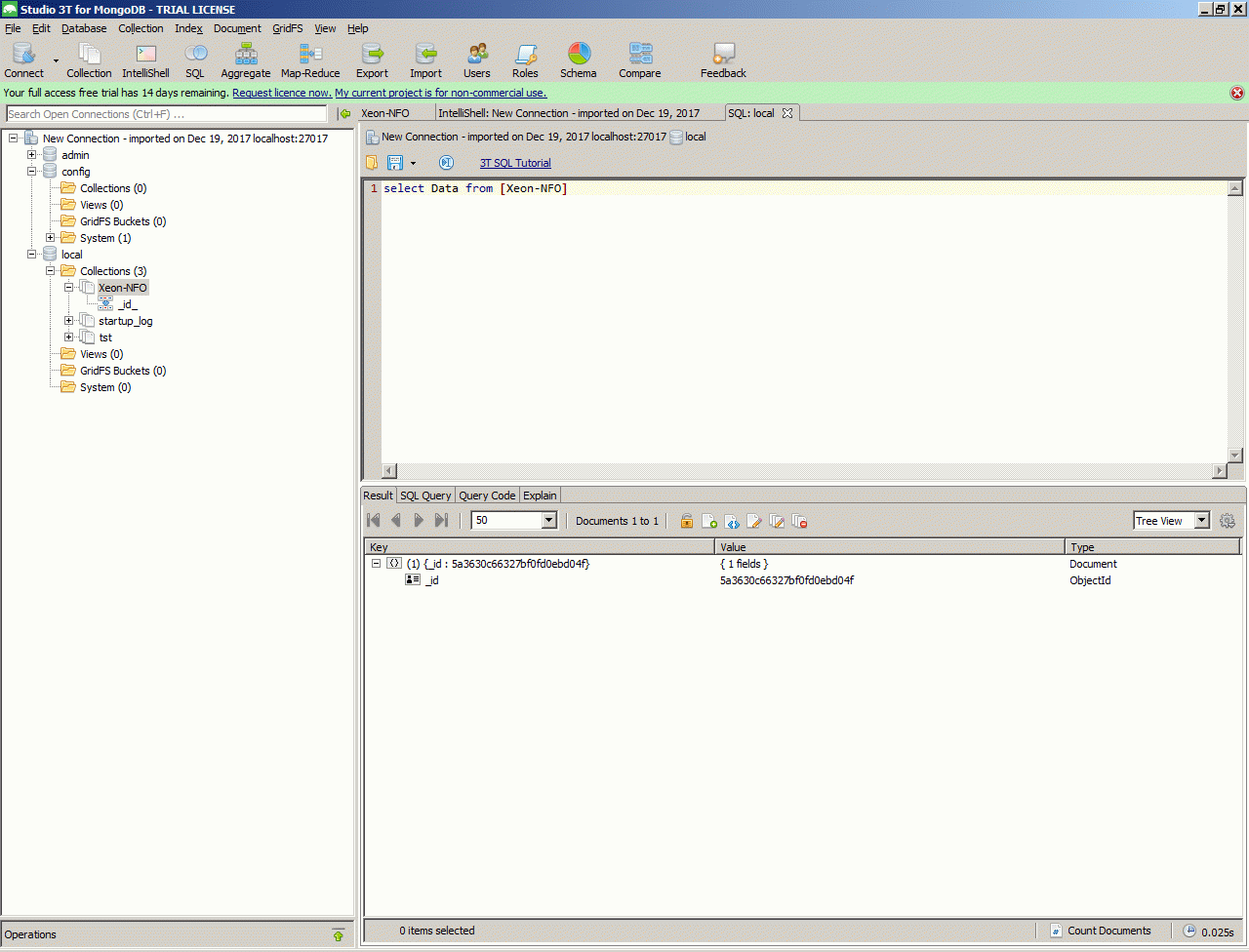This screenshot has height=952, width=1249.
Task: Open the Compare tool
Action: (640, 59)
